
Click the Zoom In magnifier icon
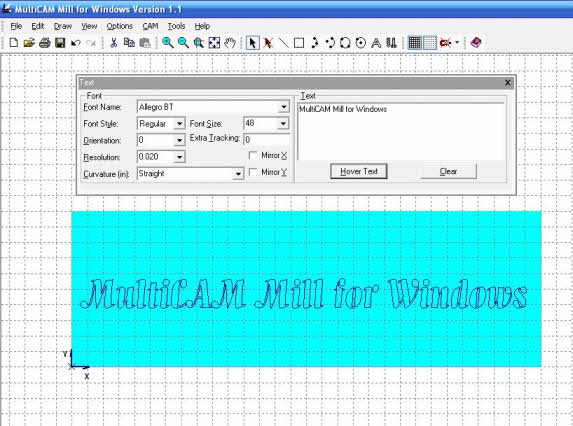pos(168,43)
